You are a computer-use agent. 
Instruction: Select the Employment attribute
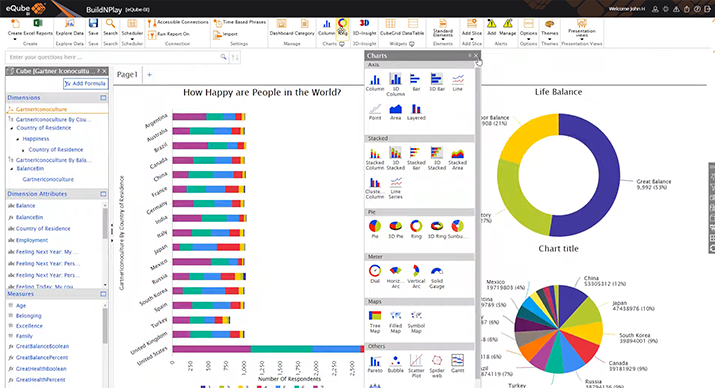pyautogui.click(x=31, y=240)
